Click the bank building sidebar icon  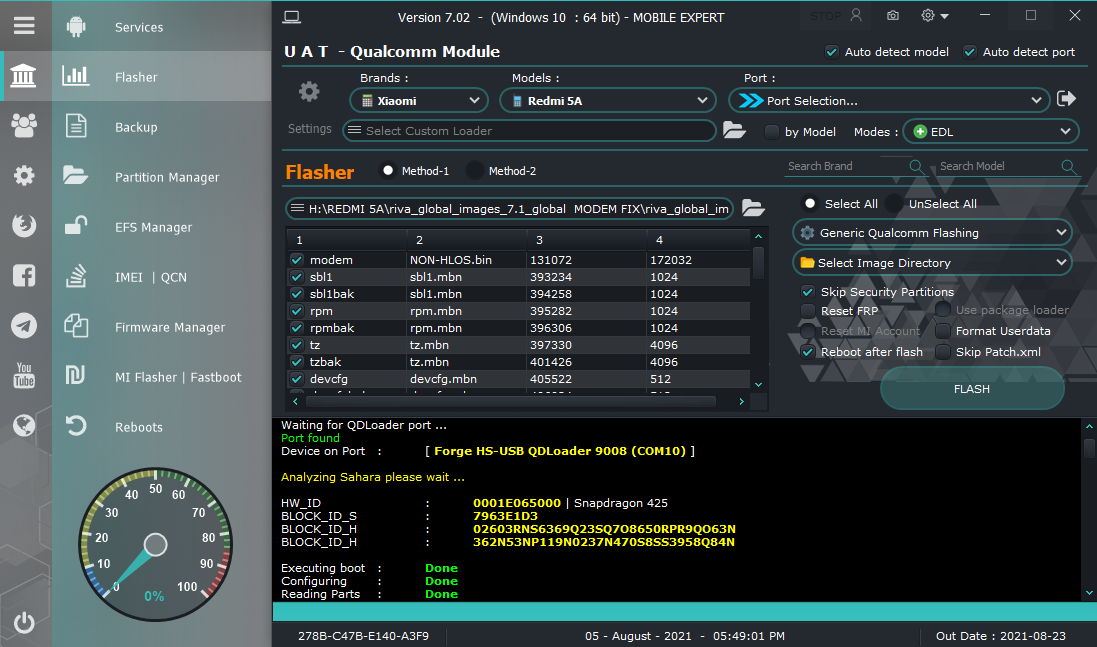click(x=24, y=76)
